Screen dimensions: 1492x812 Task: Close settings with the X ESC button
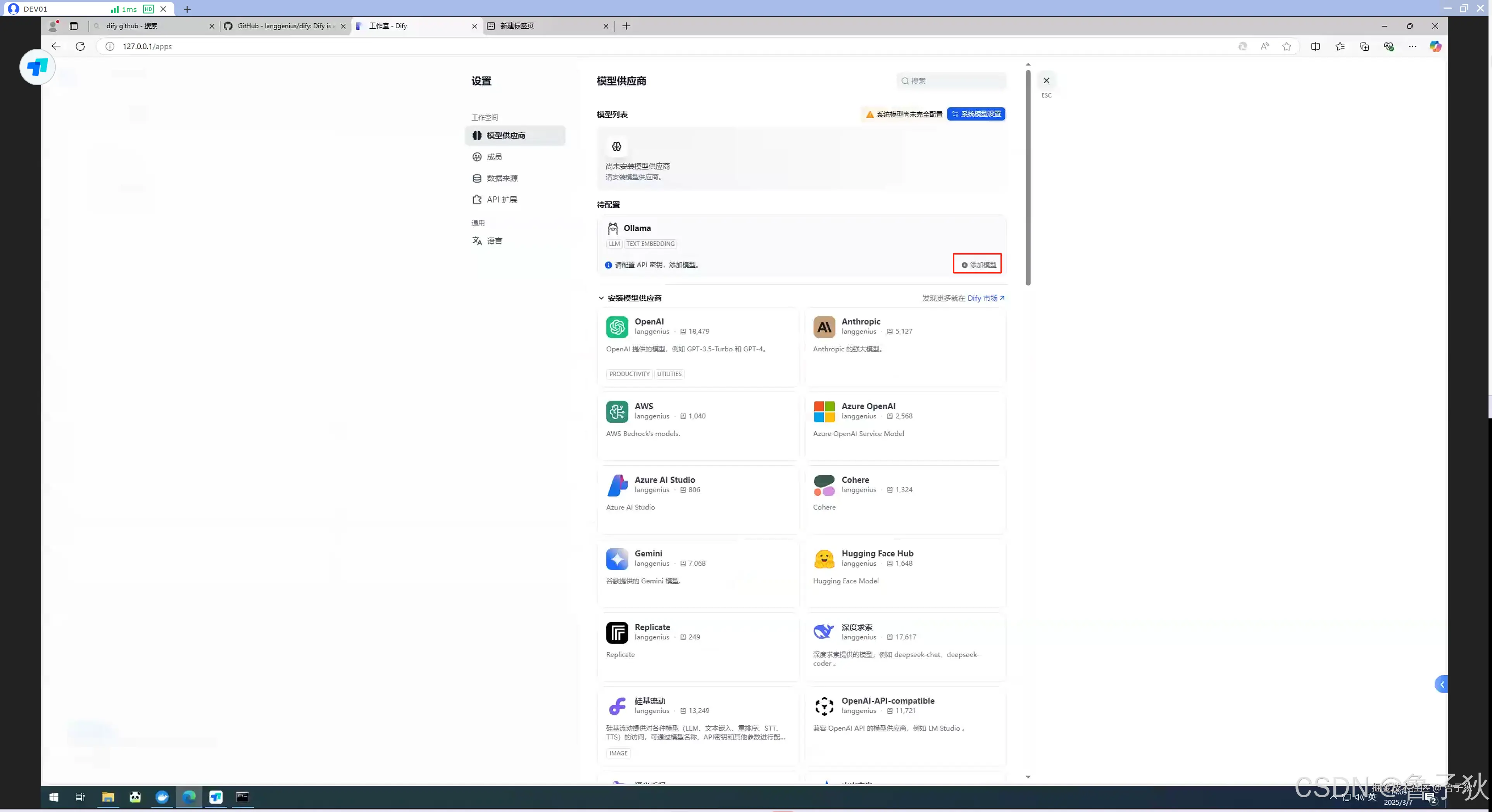click(1046, 81)
